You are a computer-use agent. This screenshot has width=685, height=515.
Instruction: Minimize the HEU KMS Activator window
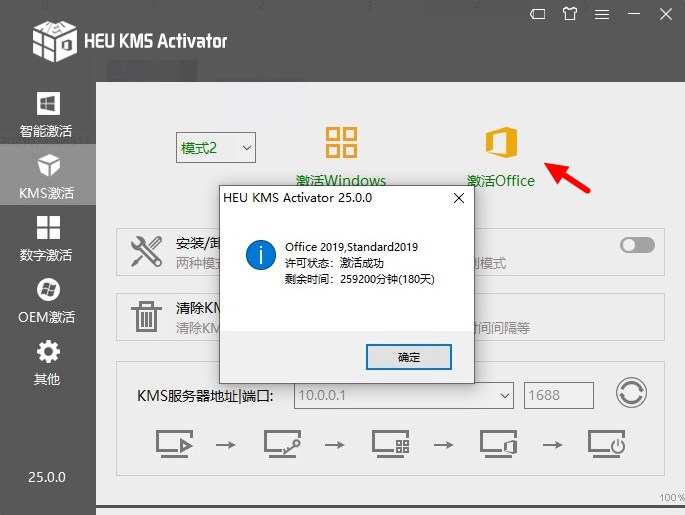pyautogui.click(x=634, y=14)
